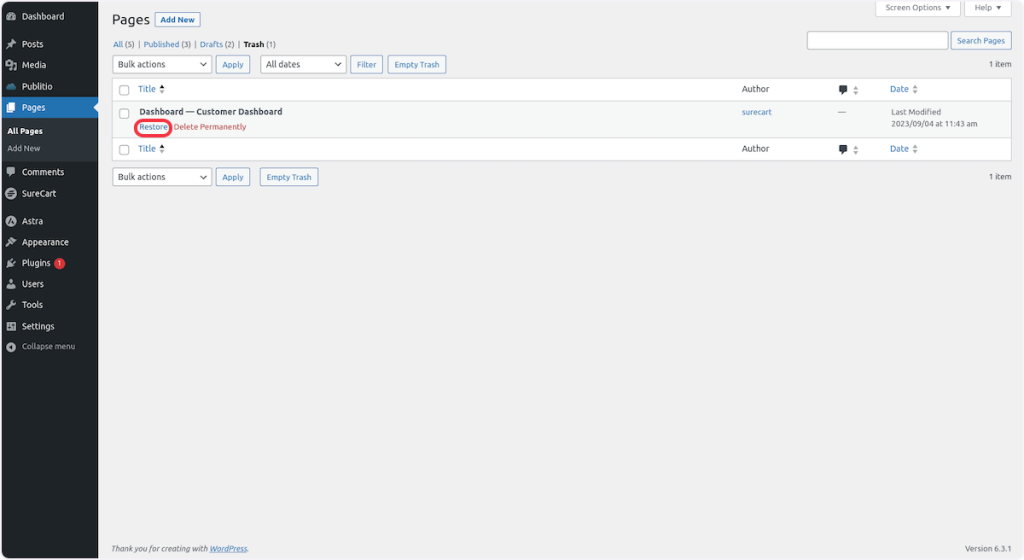Viewport: 1024px width, 560px height.
Task: Open the top Bulk actions dropdown
Action: (162, 64)
